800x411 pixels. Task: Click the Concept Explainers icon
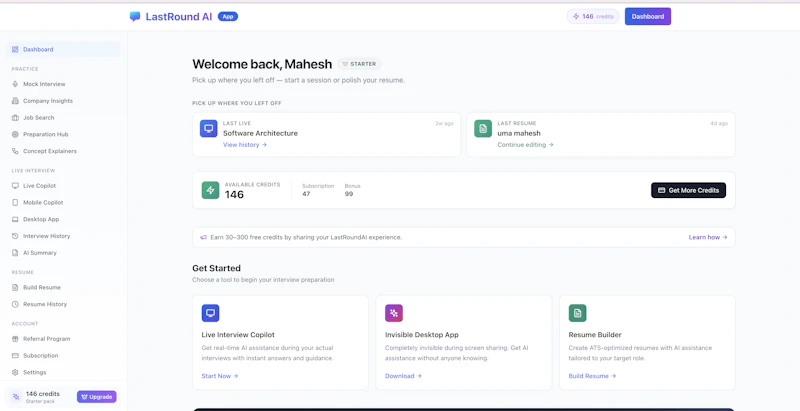click(15, 151)
